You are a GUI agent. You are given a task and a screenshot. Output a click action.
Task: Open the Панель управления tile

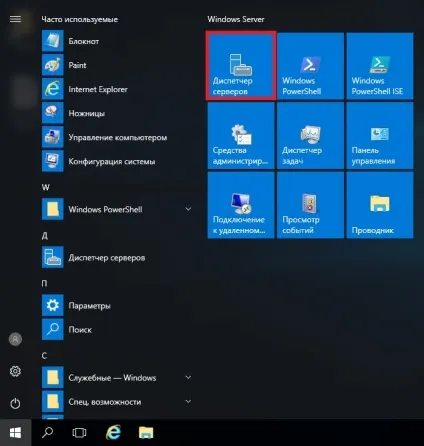point(380,135)
